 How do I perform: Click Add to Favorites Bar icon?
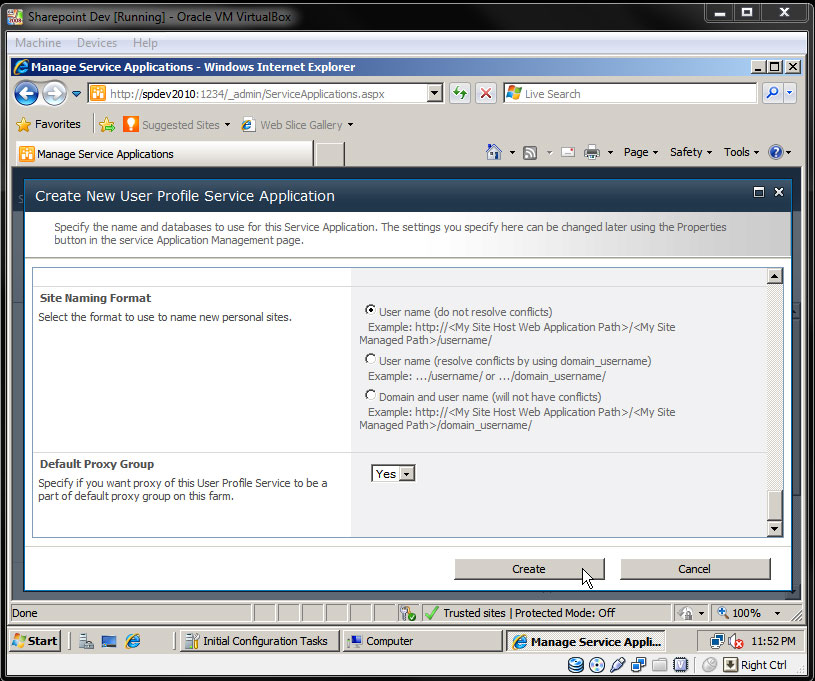click(x=107, y=125)
